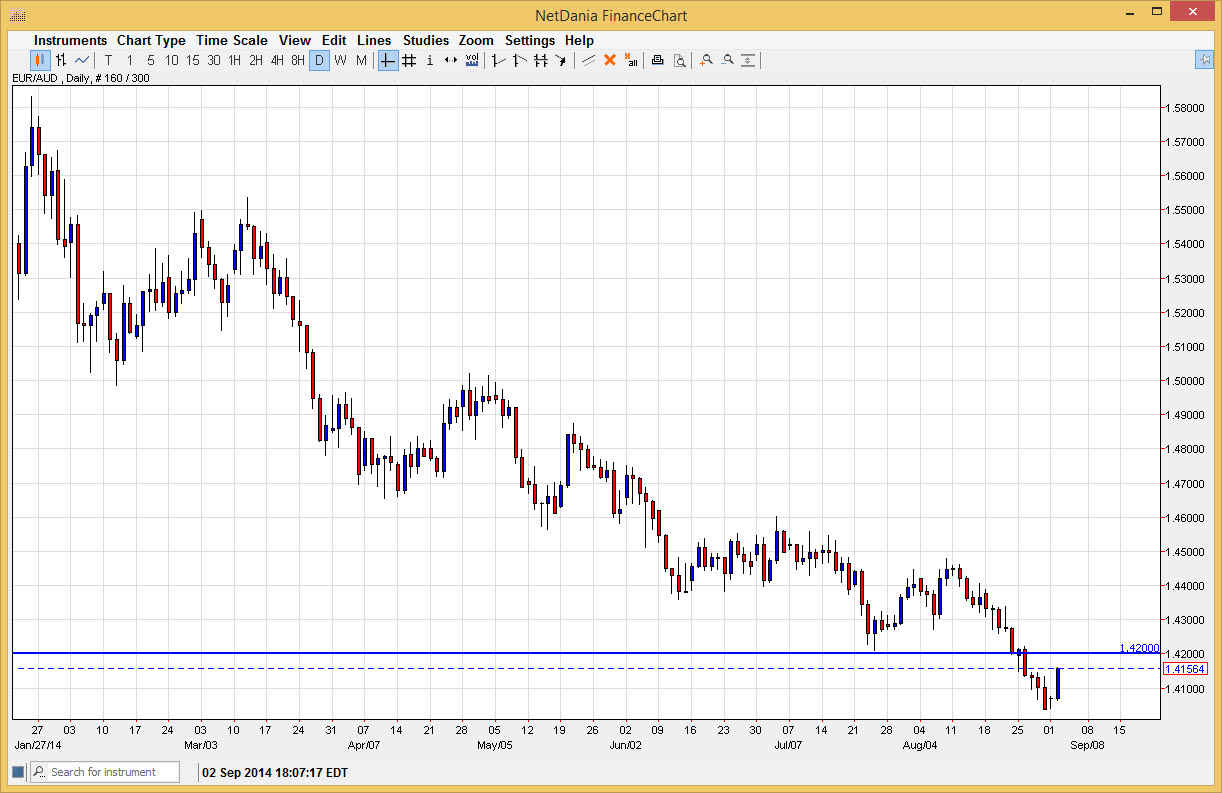Select the candlestick chart type icon
Screen dimensions: 1222x793
click(x=40, y=60)
